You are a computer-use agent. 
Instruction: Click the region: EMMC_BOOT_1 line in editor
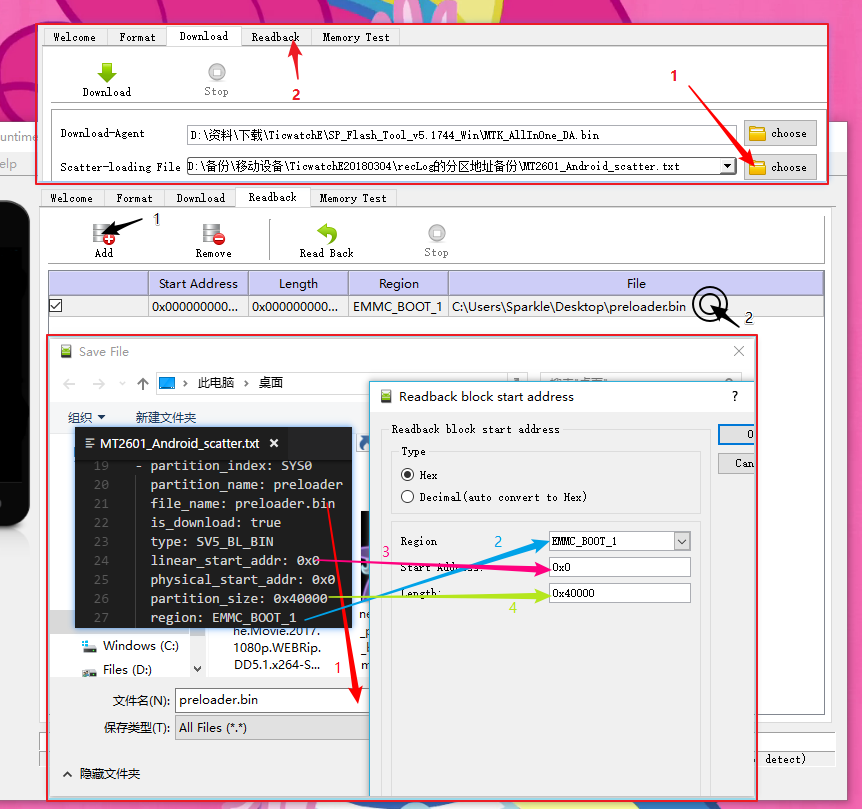tap(223, 618)
